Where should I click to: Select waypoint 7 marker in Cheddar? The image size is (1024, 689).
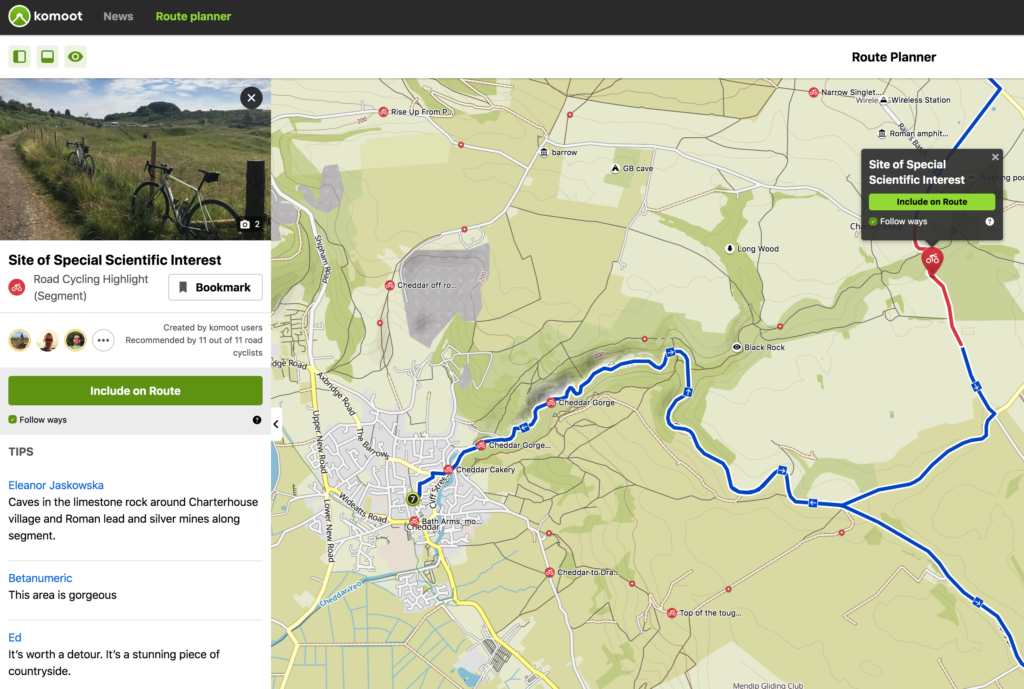click(412, 499)
